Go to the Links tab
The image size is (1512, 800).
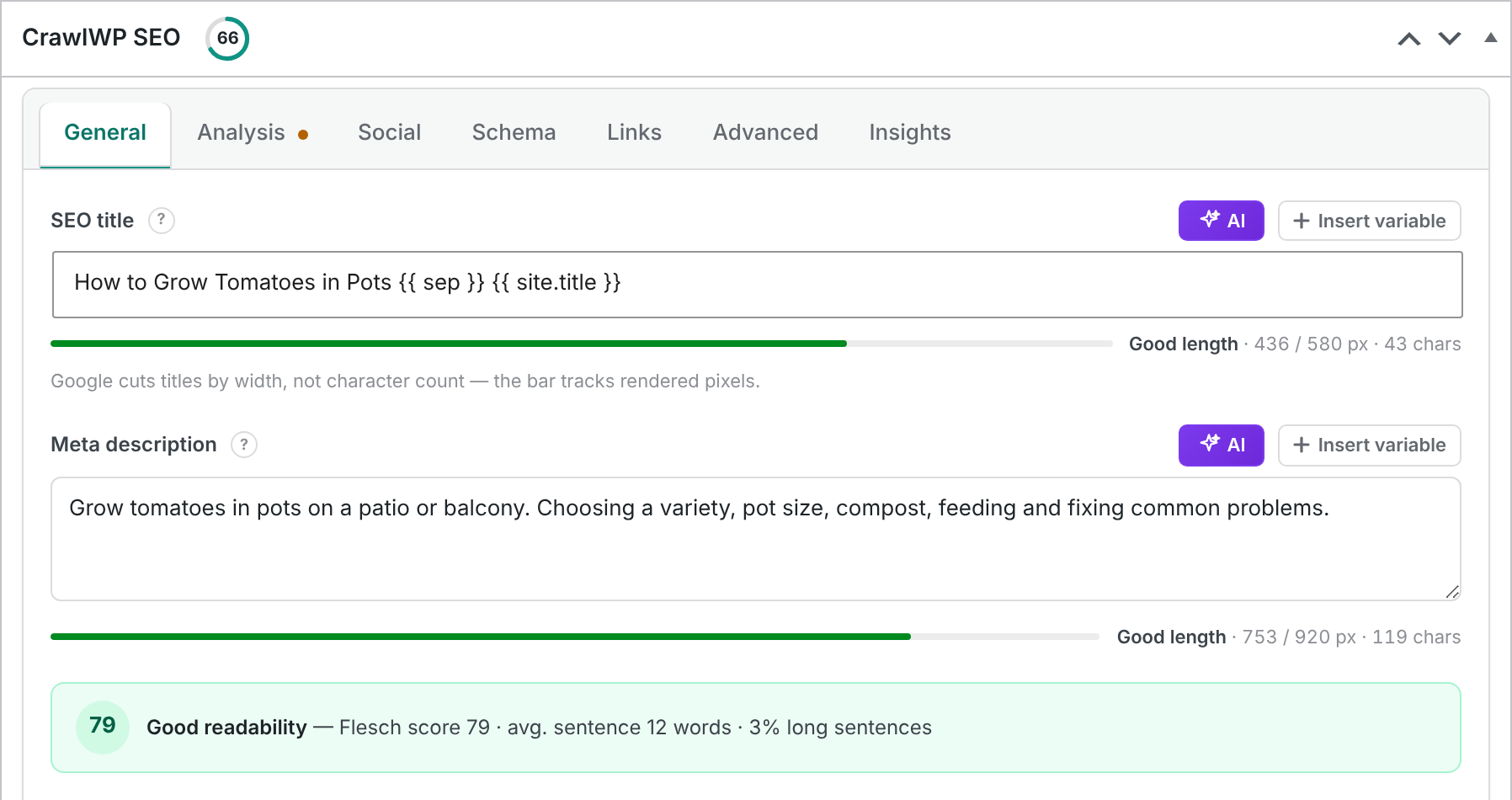point(634,133)
